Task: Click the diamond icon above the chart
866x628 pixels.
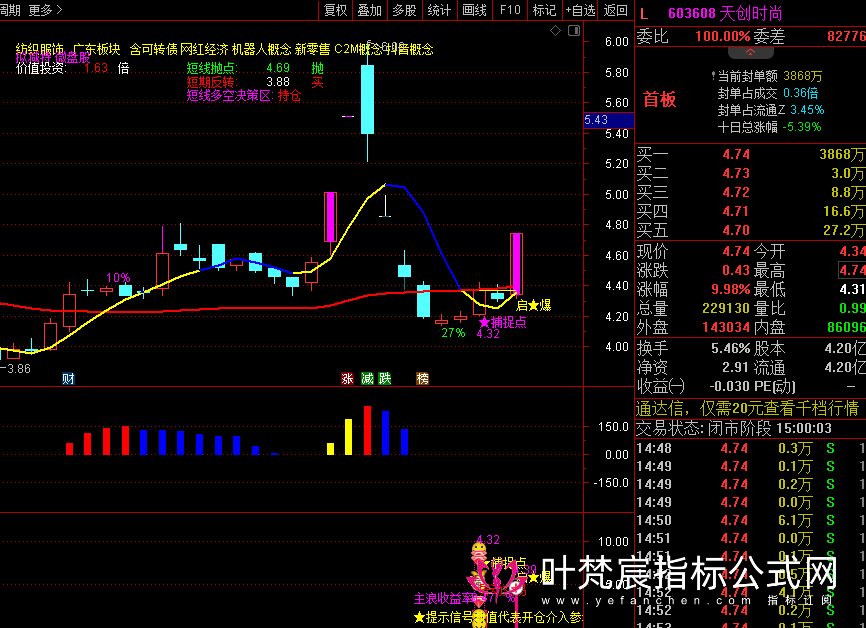Action: tap(556, 30)
